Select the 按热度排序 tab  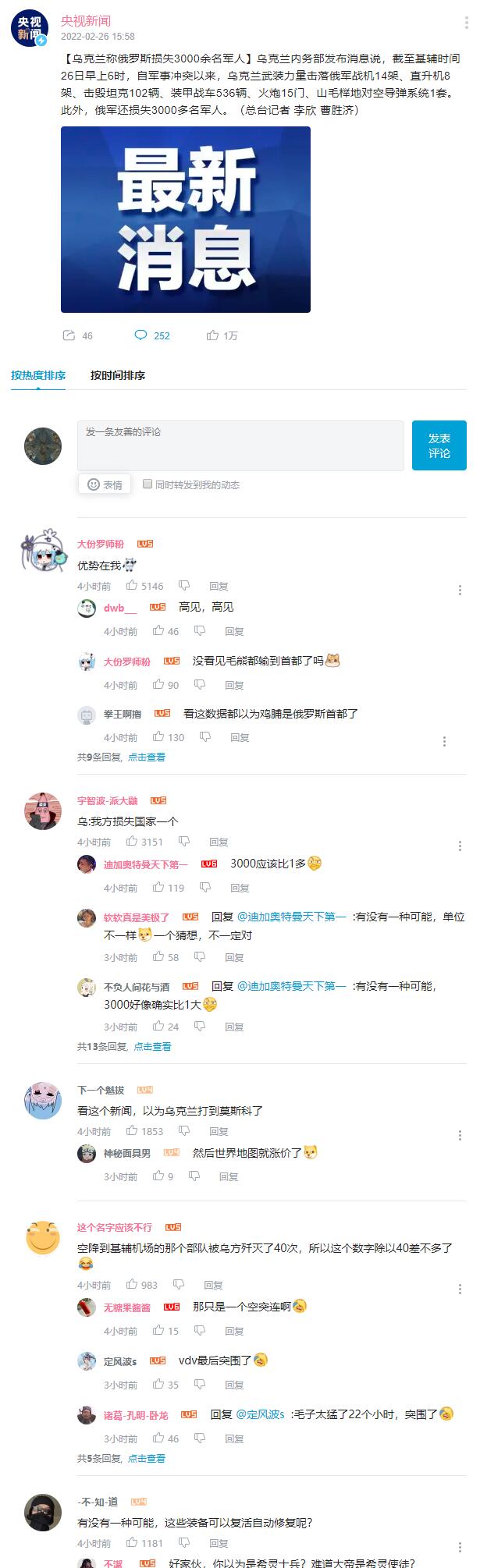click(x=38, y=375)
